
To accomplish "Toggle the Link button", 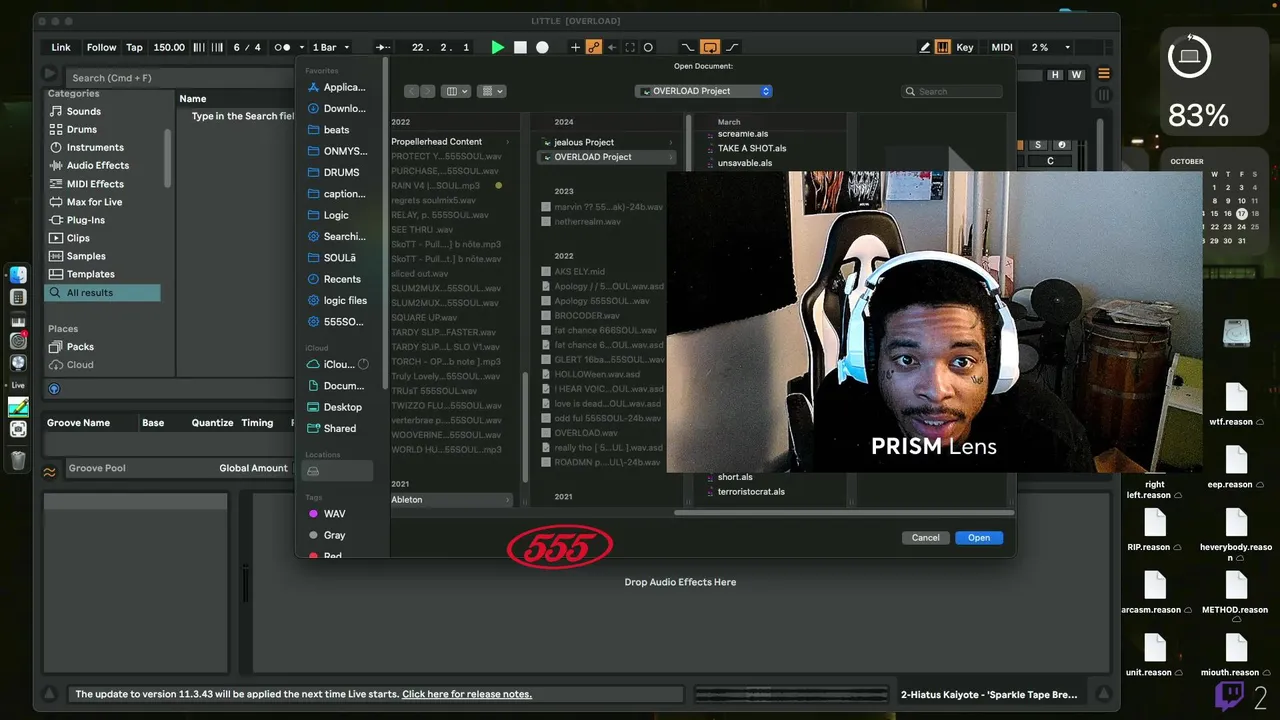I will tap(61, 47).
